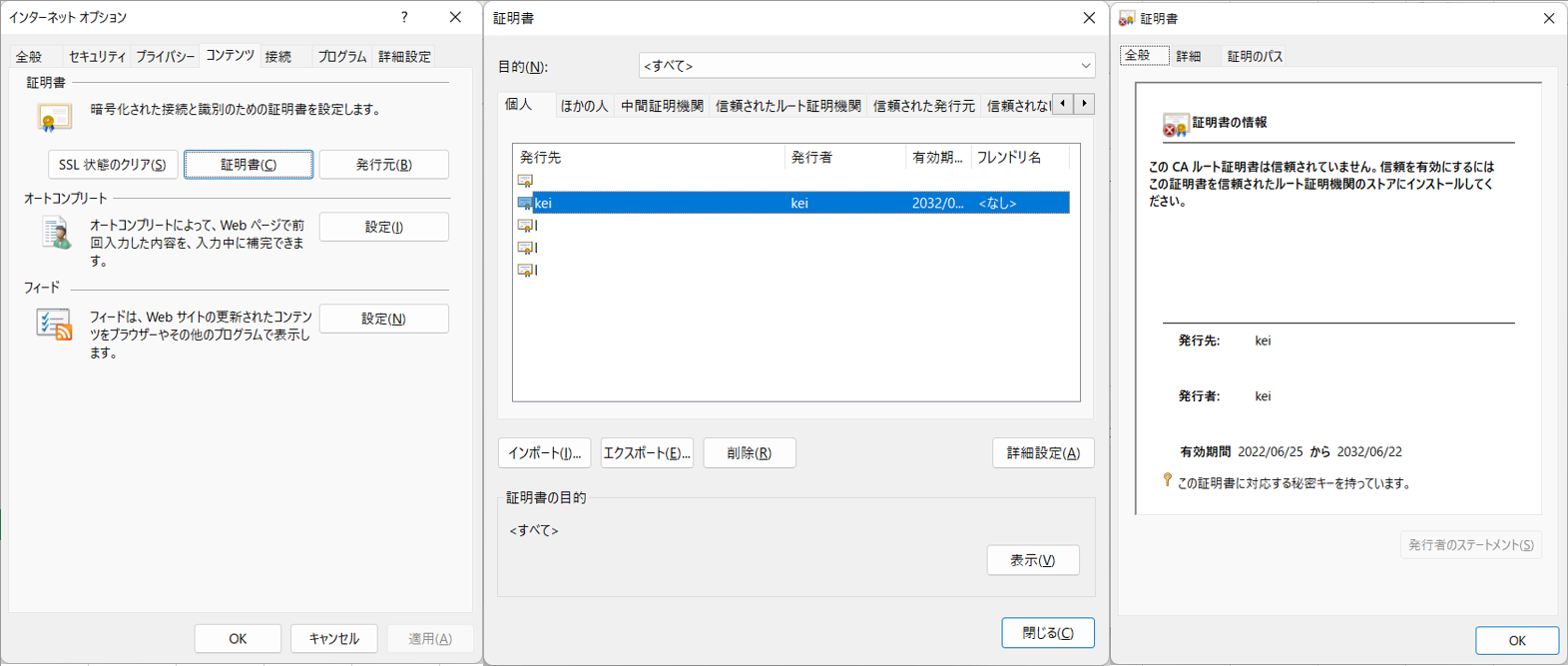Image resolution: width=1568 pixels, height=666 pixels.
Task: Open the 詳細設定 button in certificates dialog
Action: (1042, 453)
